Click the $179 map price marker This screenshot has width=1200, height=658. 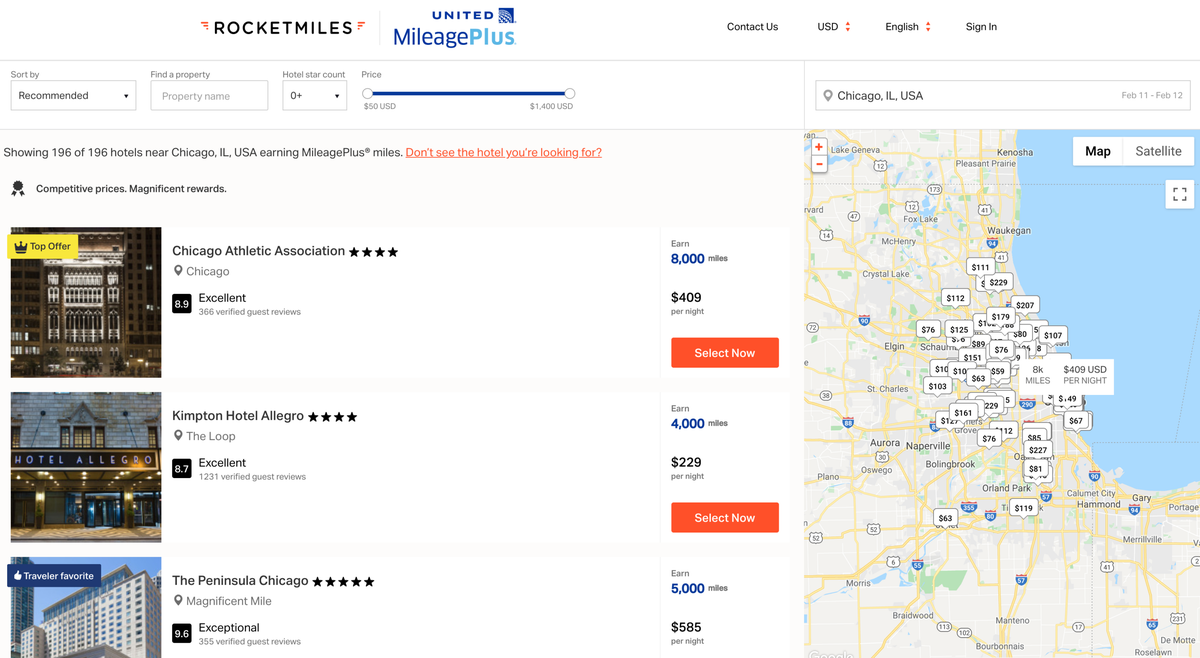click(x=1001, y=317)
